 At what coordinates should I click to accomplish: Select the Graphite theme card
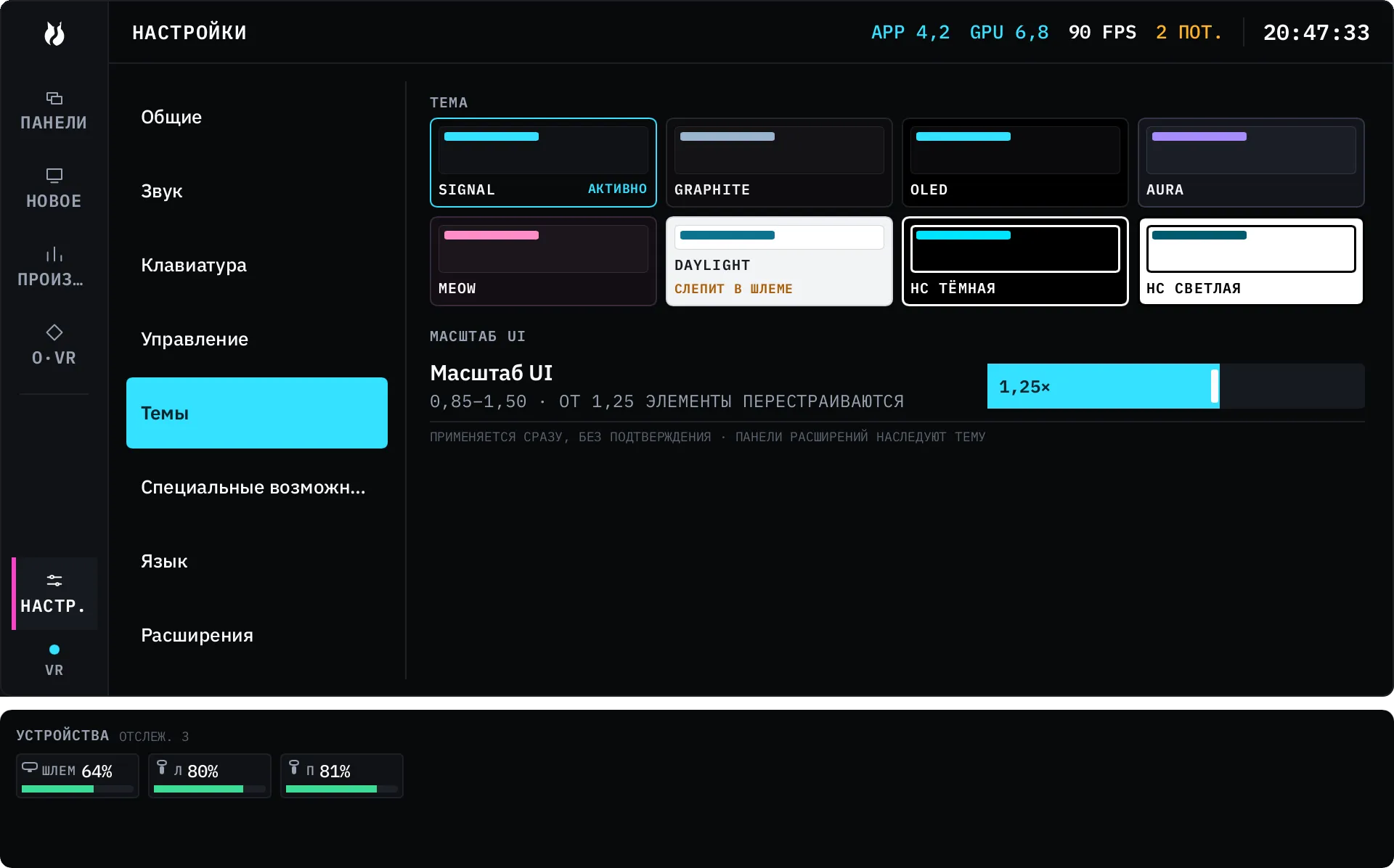(779, 163)
